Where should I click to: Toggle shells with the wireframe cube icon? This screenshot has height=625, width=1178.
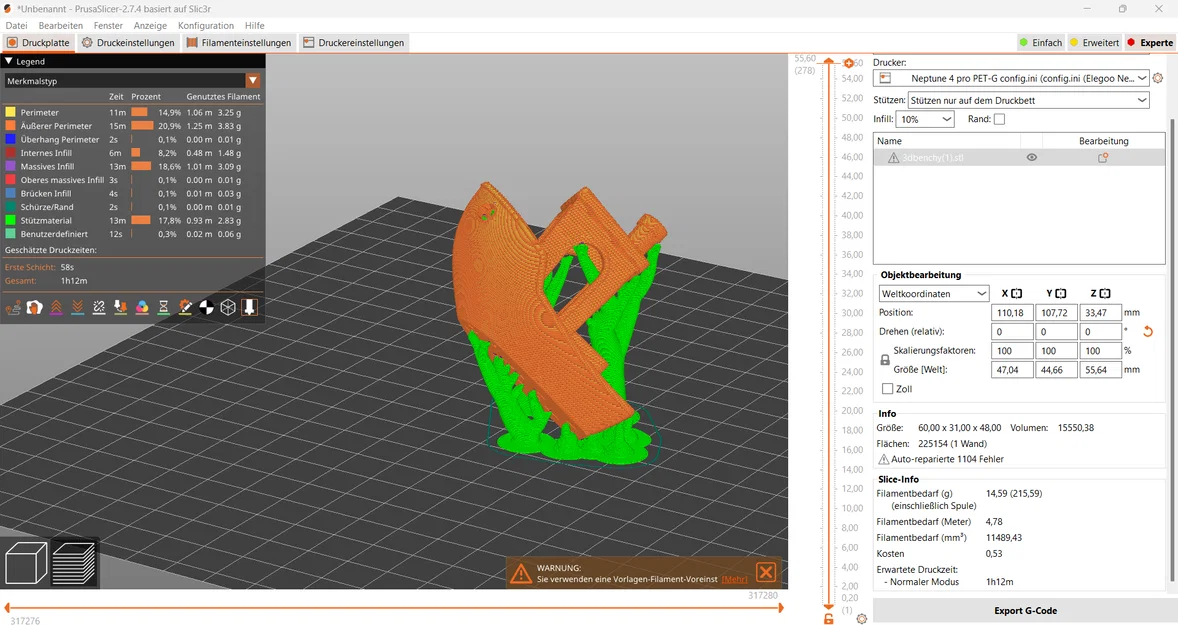(x=228, y=307)
